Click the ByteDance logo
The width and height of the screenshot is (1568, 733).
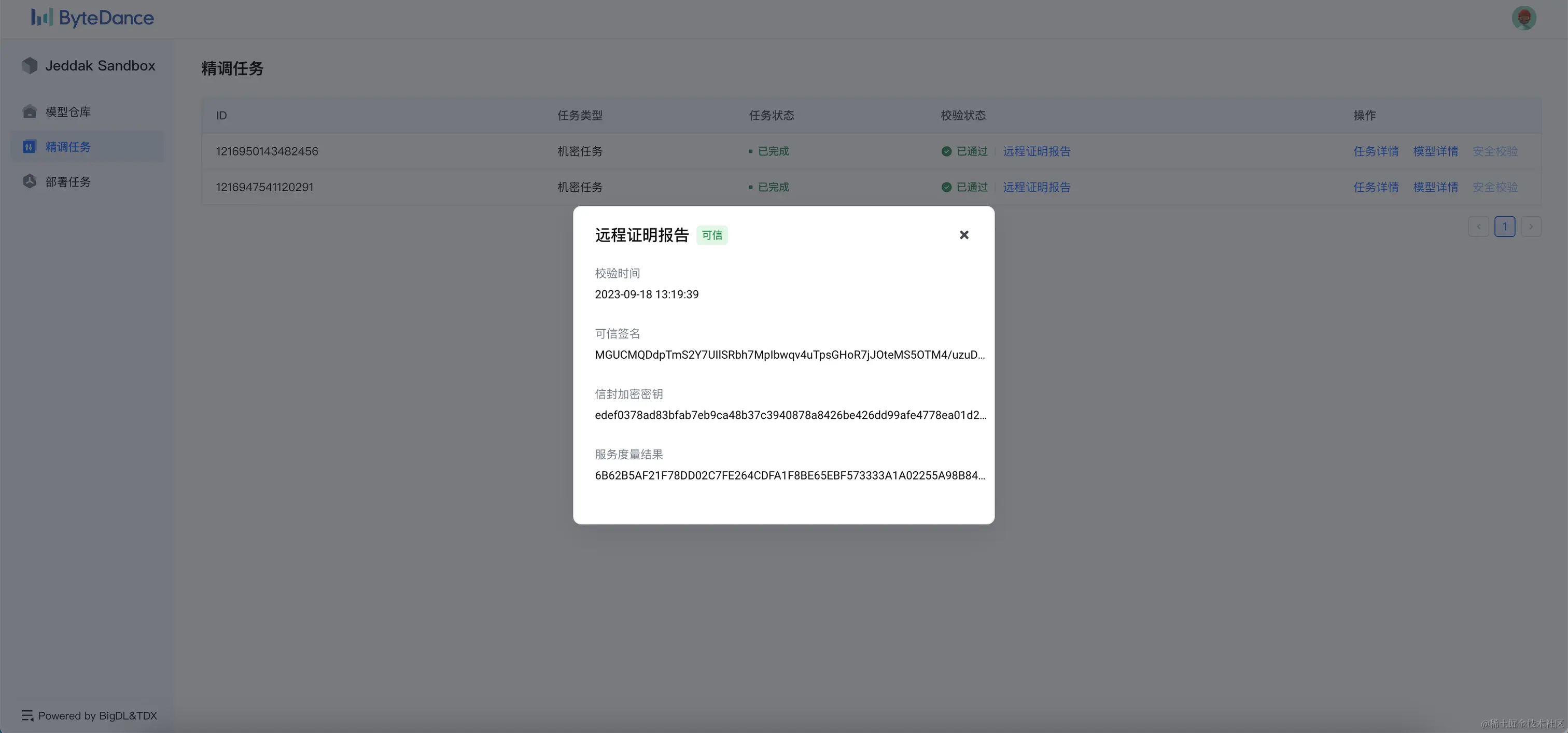pyautogui.click(x=92, y=18)
